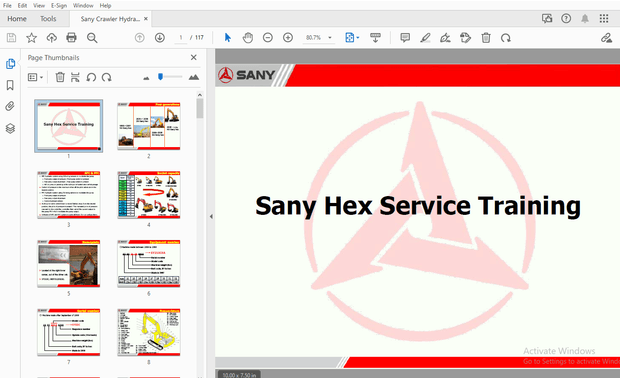The image size is (620, 378).
Task: Activate the Hand pan tool
Action: 248,38
